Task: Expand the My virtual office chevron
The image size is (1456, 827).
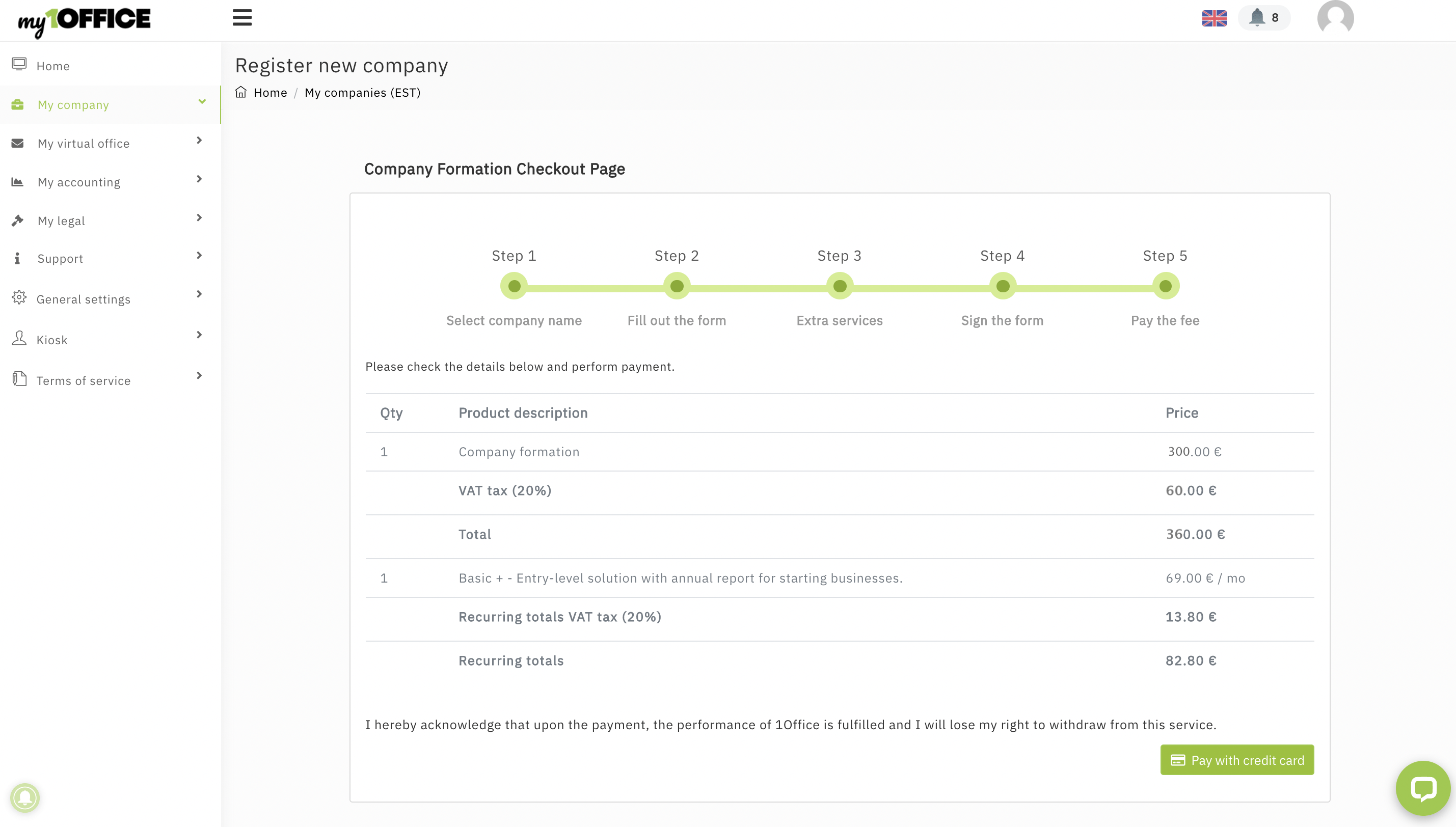Action: [199, 141]
